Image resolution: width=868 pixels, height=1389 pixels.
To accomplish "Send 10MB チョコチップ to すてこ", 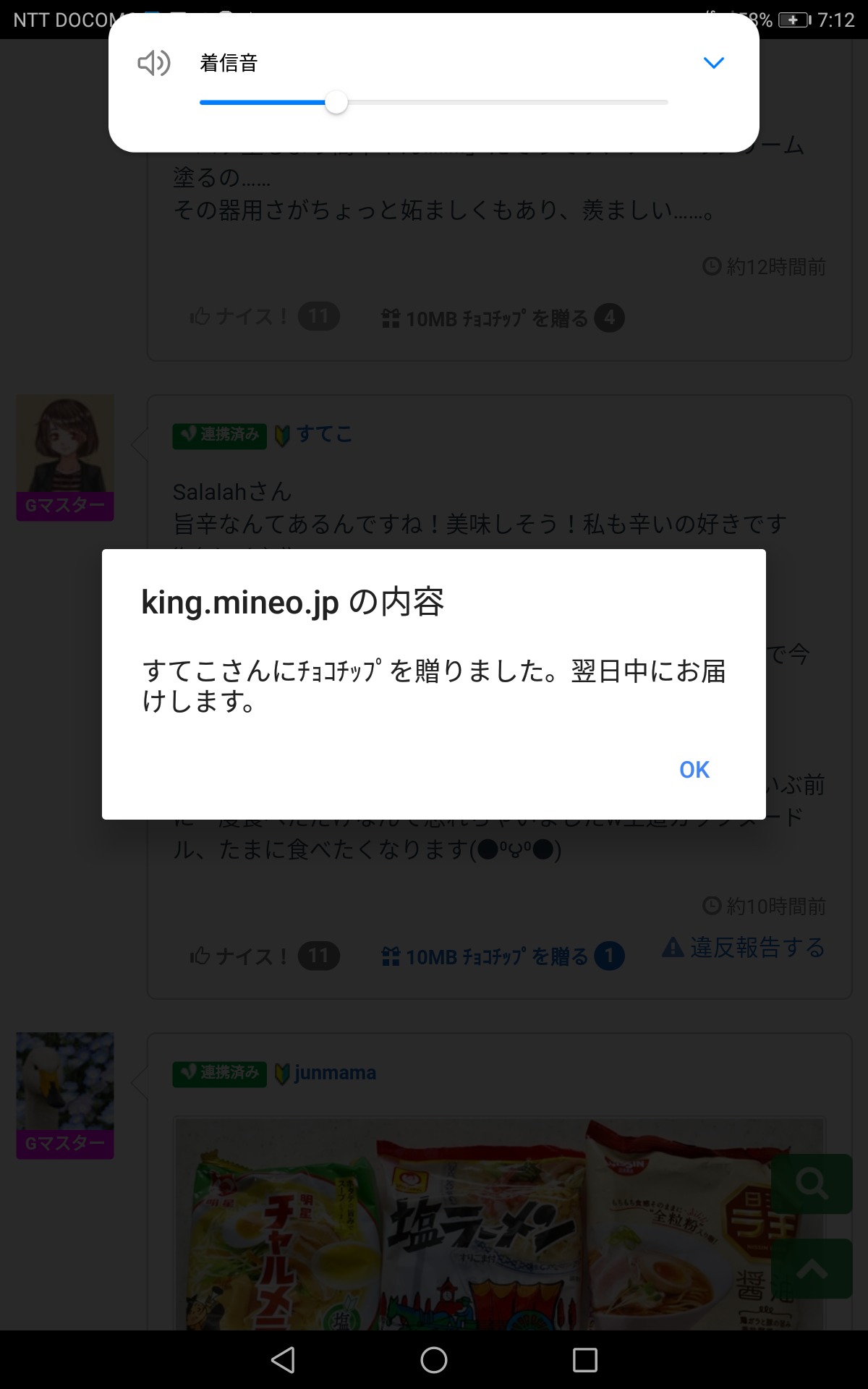I will tap(502, 956).
